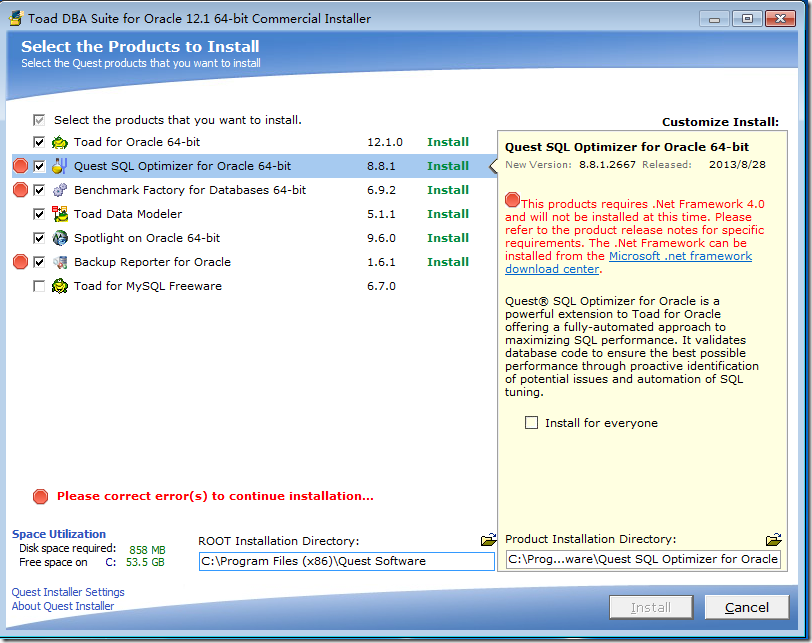Viewport: 812px width, 643px height.
Task: Click the red error icon in the Customize Install panel
Action: [512, 199]
